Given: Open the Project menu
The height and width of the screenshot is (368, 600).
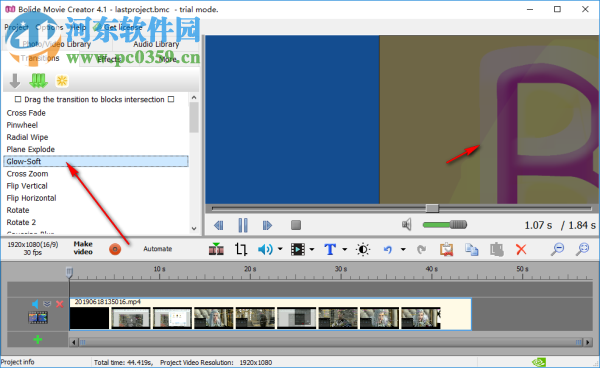Looking at the screenshot, I should (x=16, y=27).
